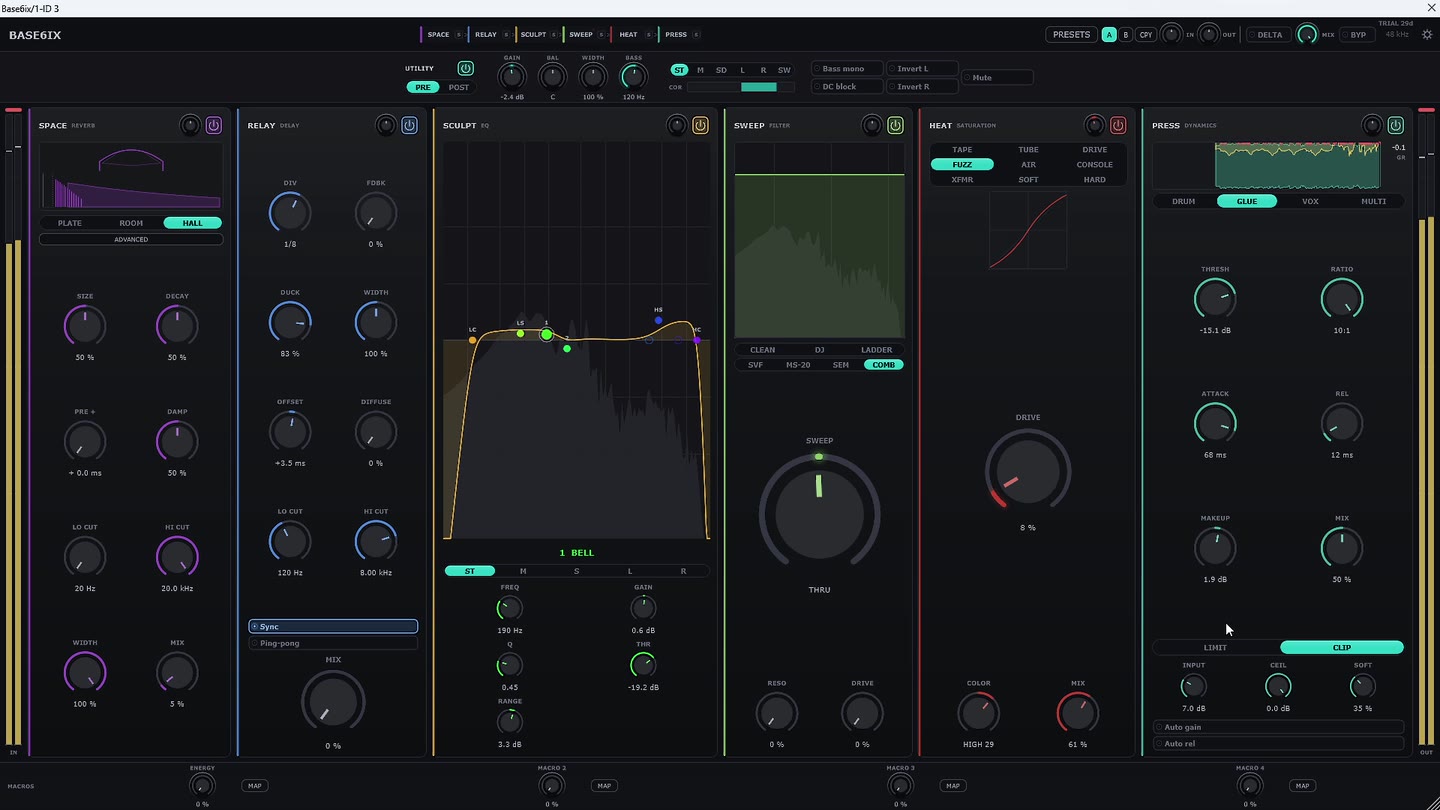Click the SPACE reverb DECAY knob
1440x810 pixels.
click(x=177, y=325)
